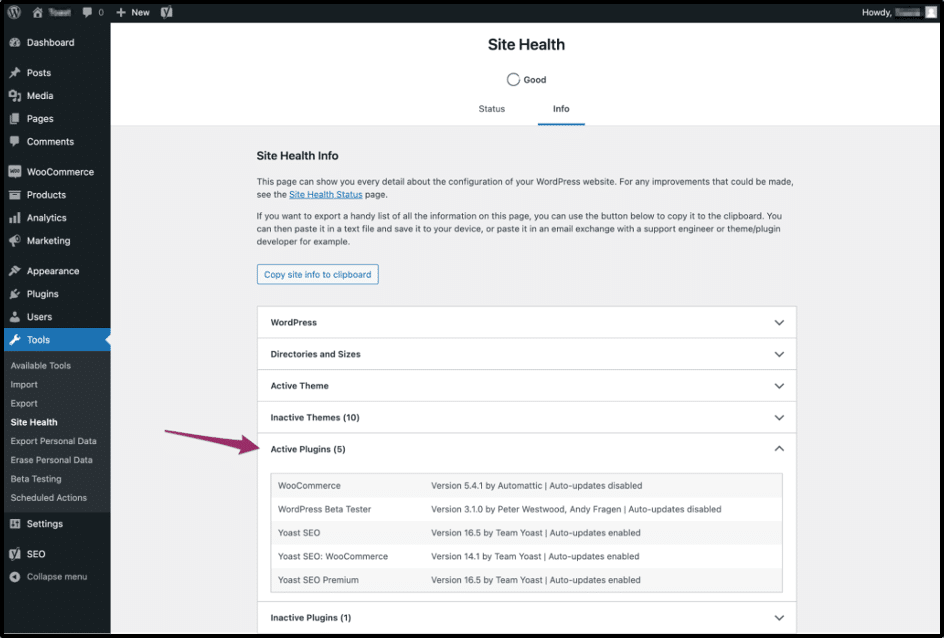Open Site Health submenu item
Viewport: 944px width, 638px height.
(x=34, y=423)
